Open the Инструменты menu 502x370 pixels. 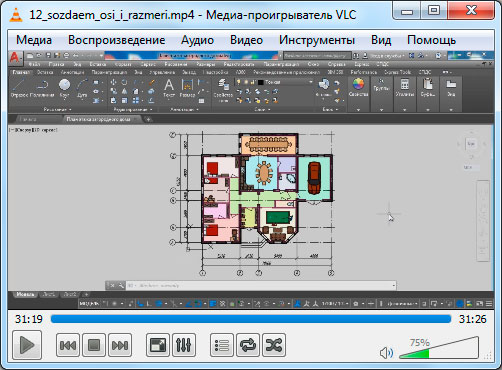317,40
